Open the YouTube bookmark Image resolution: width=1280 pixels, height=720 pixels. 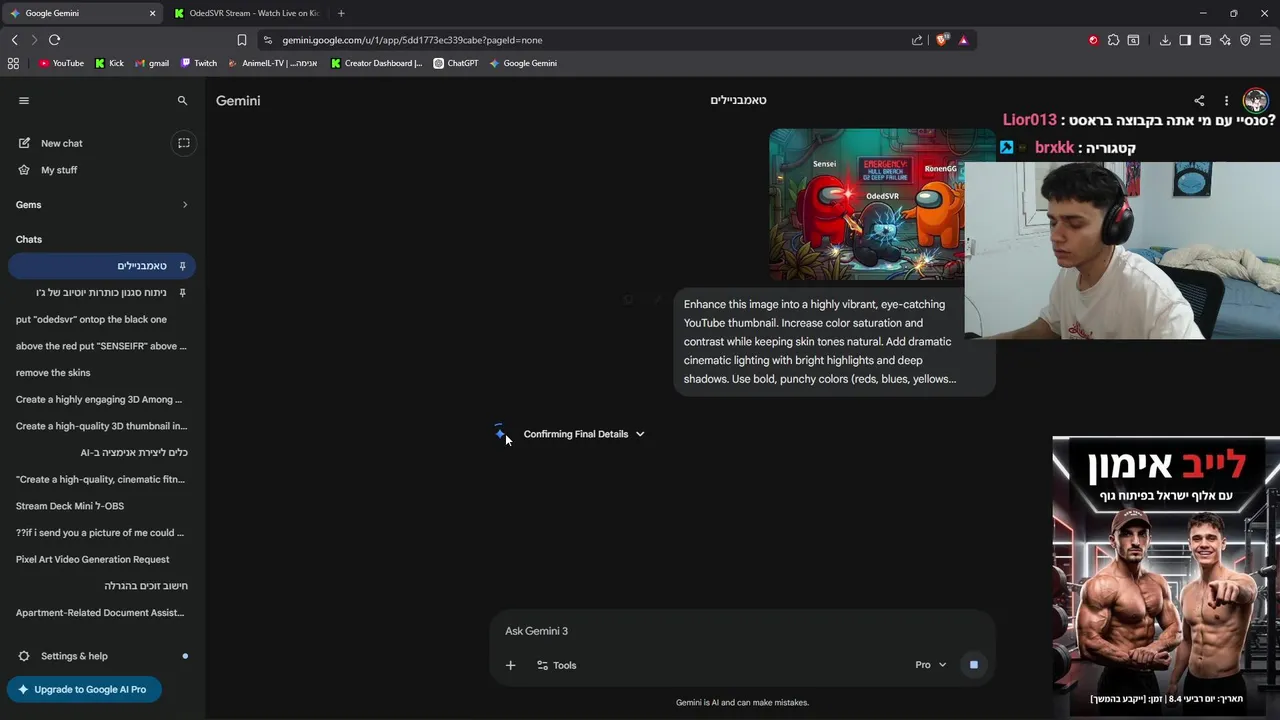pyautogui.click(x=61, y=63)
